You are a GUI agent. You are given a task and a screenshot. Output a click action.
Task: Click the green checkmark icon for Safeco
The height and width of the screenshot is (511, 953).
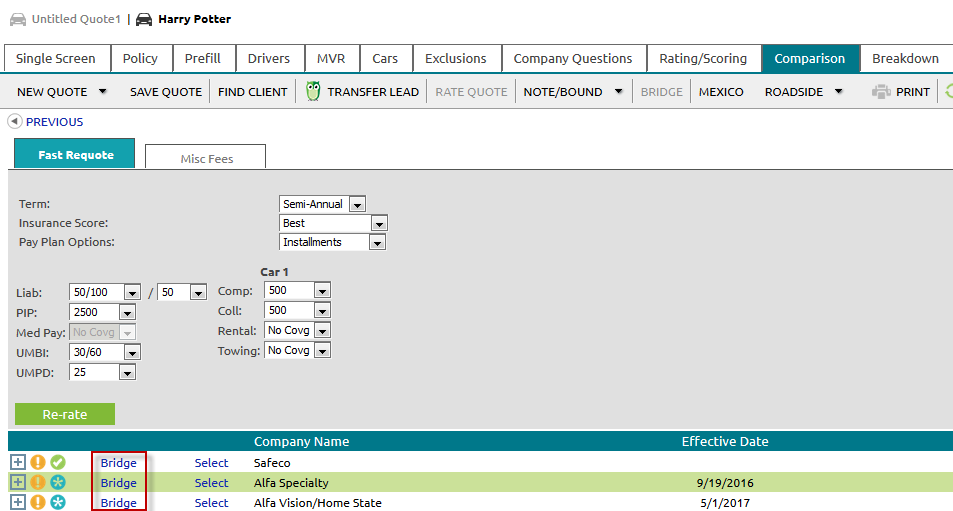(x=58, y=463)
